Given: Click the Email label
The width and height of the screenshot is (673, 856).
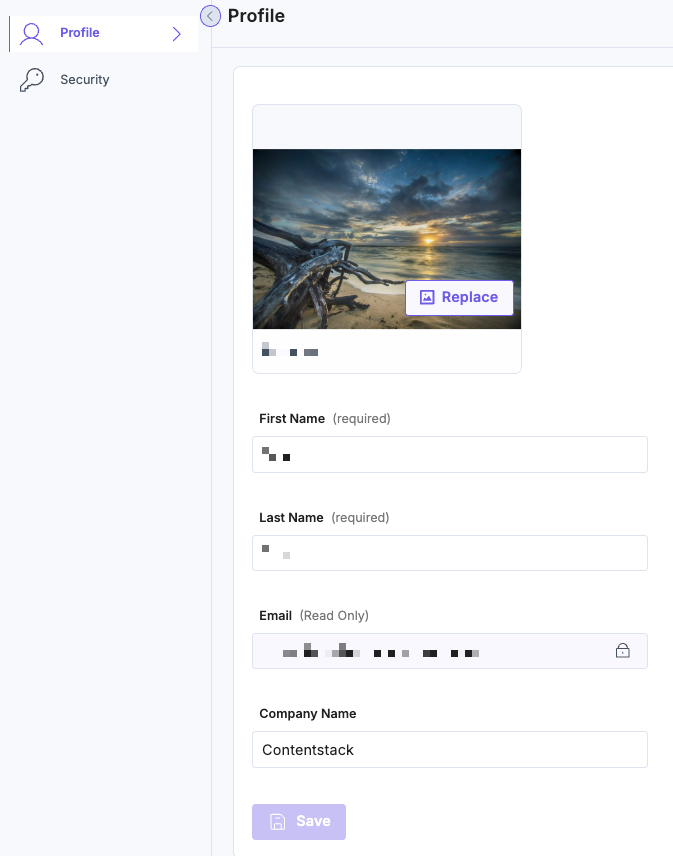Looking at the screenshot, I should [x=276, y=616].
